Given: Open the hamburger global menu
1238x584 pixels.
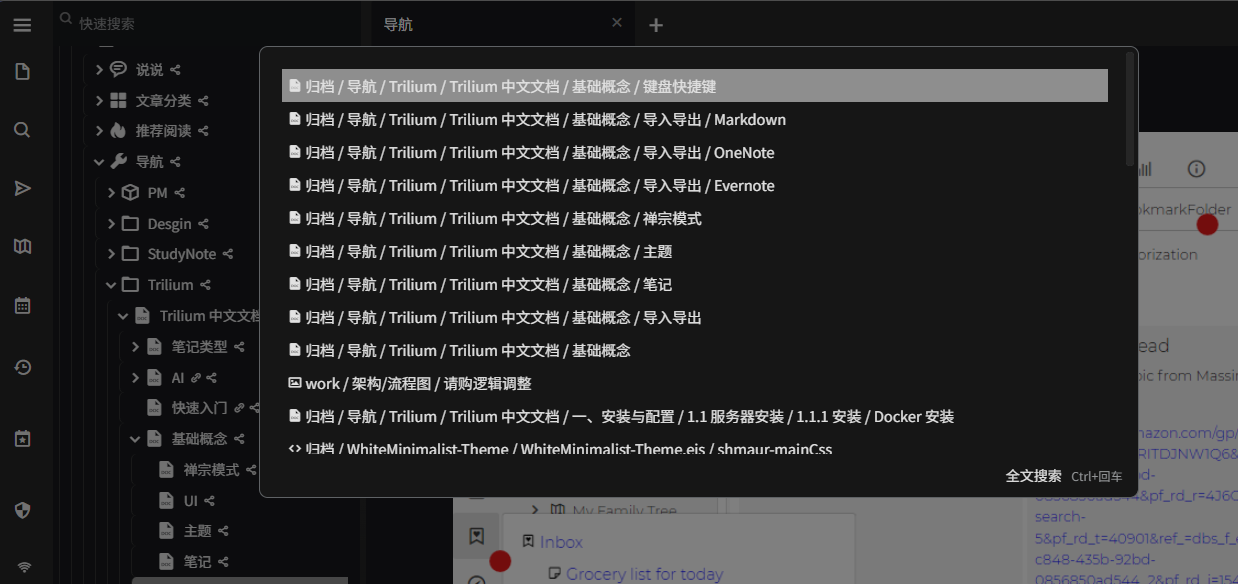Looking at the screenshot, I should pyautogui.click(x=22, y=25).
